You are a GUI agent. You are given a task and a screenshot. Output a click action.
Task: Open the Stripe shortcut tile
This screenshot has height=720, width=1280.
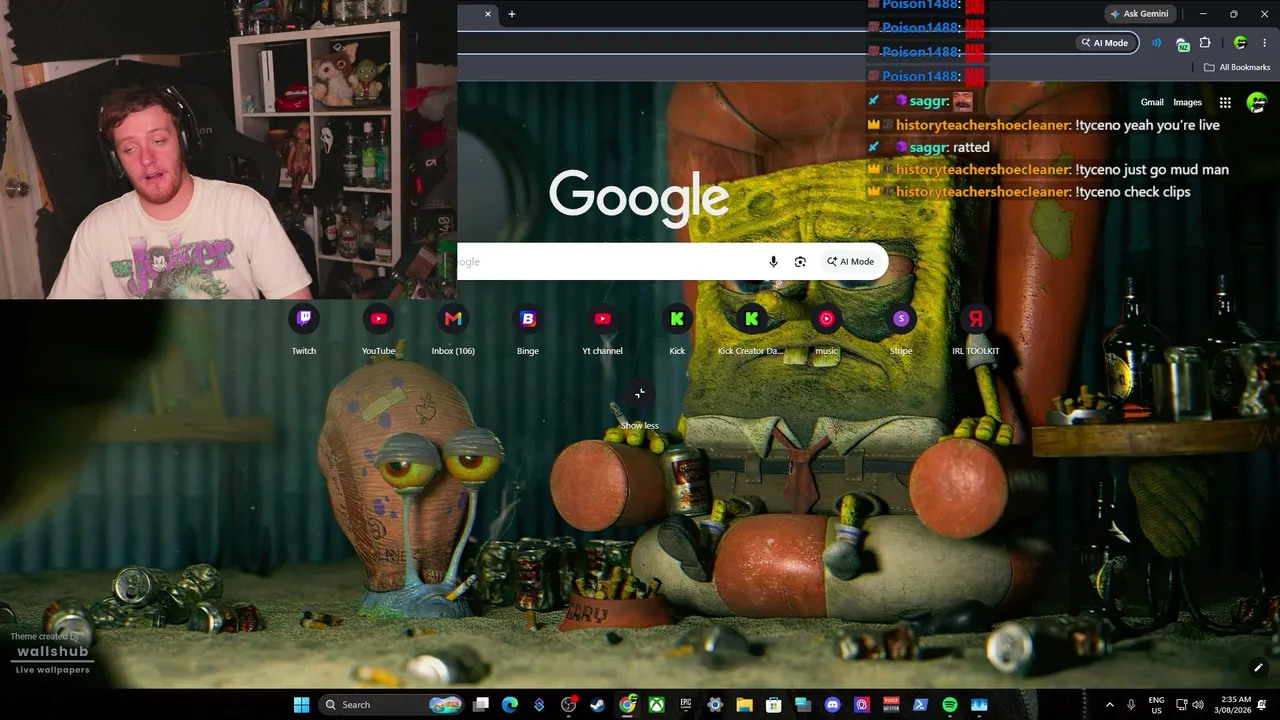point(901,330)
